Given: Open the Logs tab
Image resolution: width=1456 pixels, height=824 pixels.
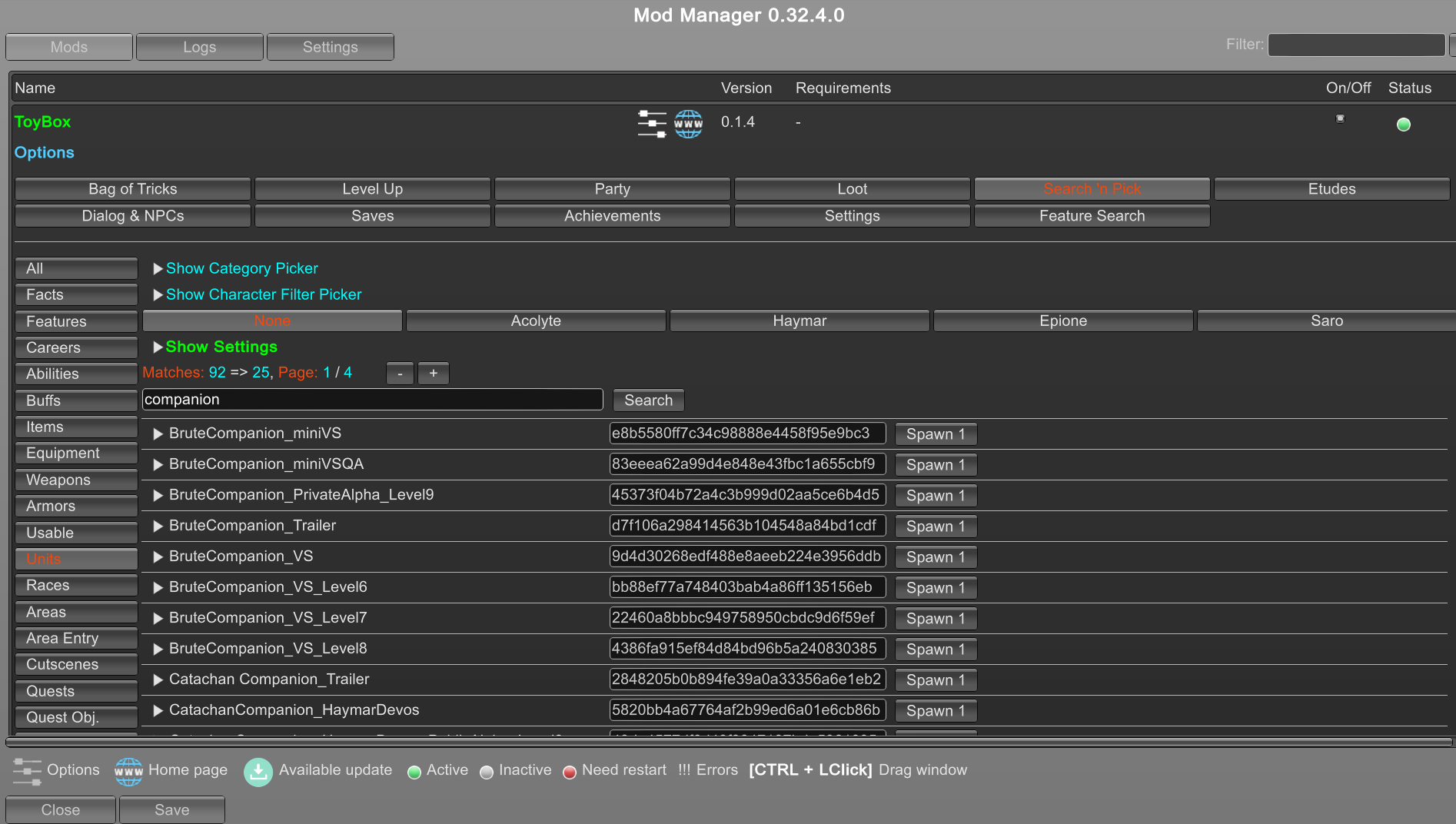Looking at the screenshot, I should point(200,47).
